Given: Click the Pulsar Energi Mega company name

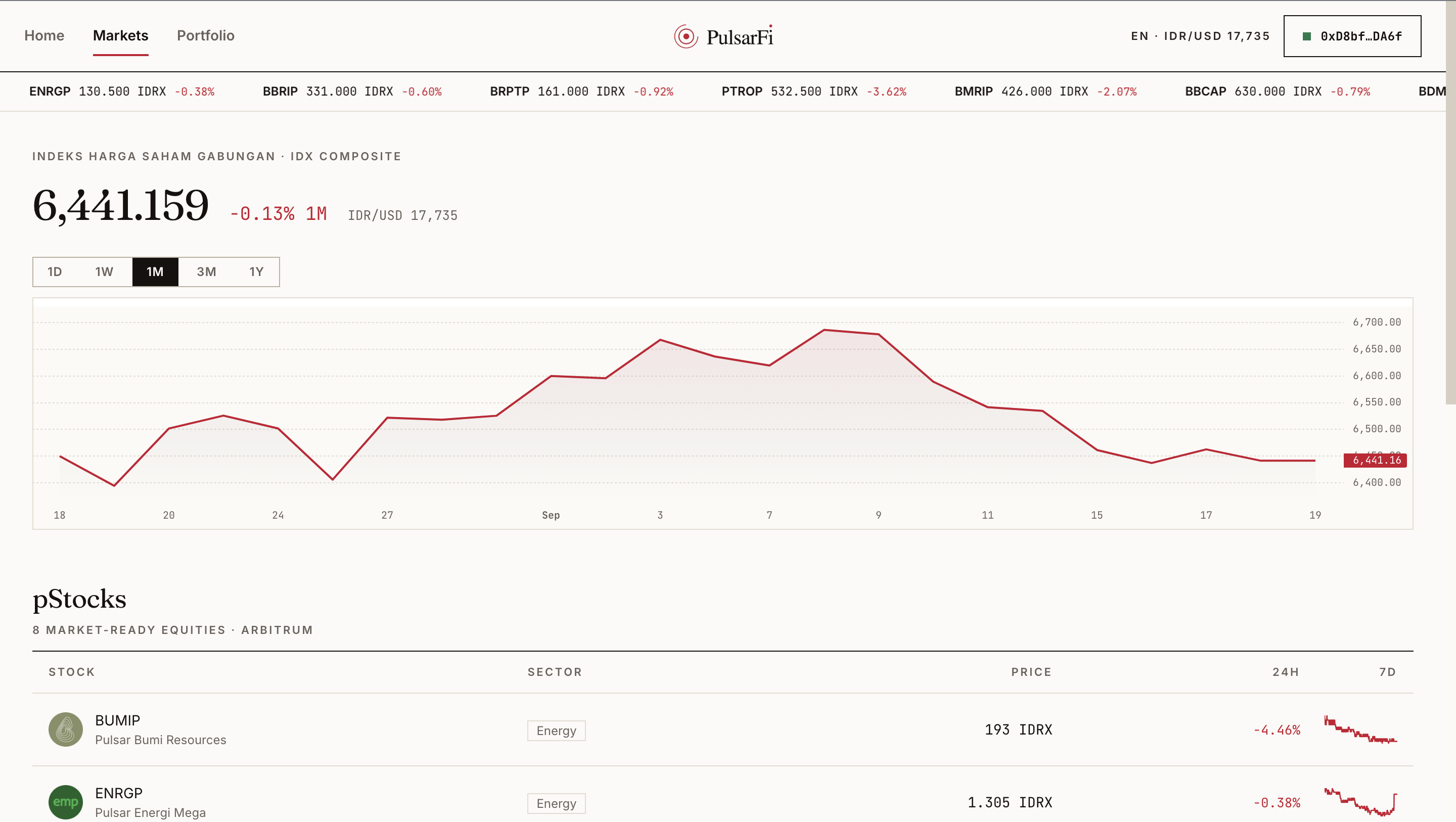Looking at the screenshot, I should [x=150, y=813].
